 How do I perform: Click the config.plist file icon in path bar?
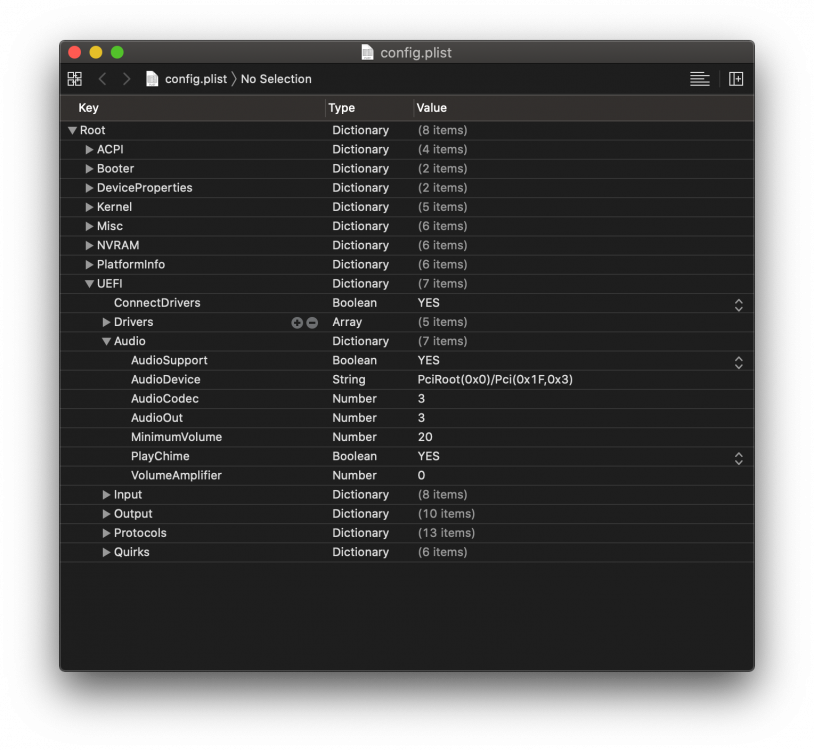pyautogui.click(x=152, y=79)
